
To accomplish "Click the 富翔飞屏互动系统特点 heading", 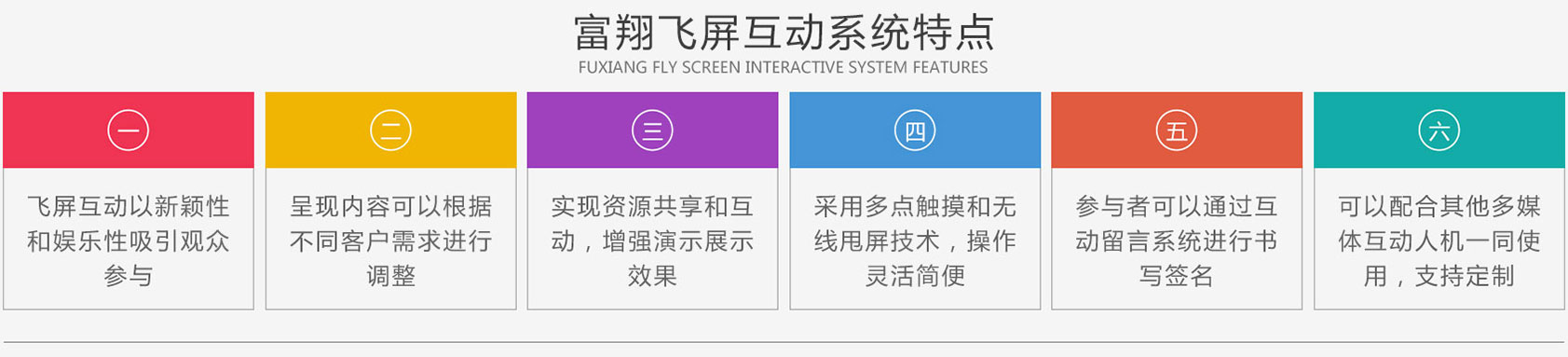I will pos(784,32).
